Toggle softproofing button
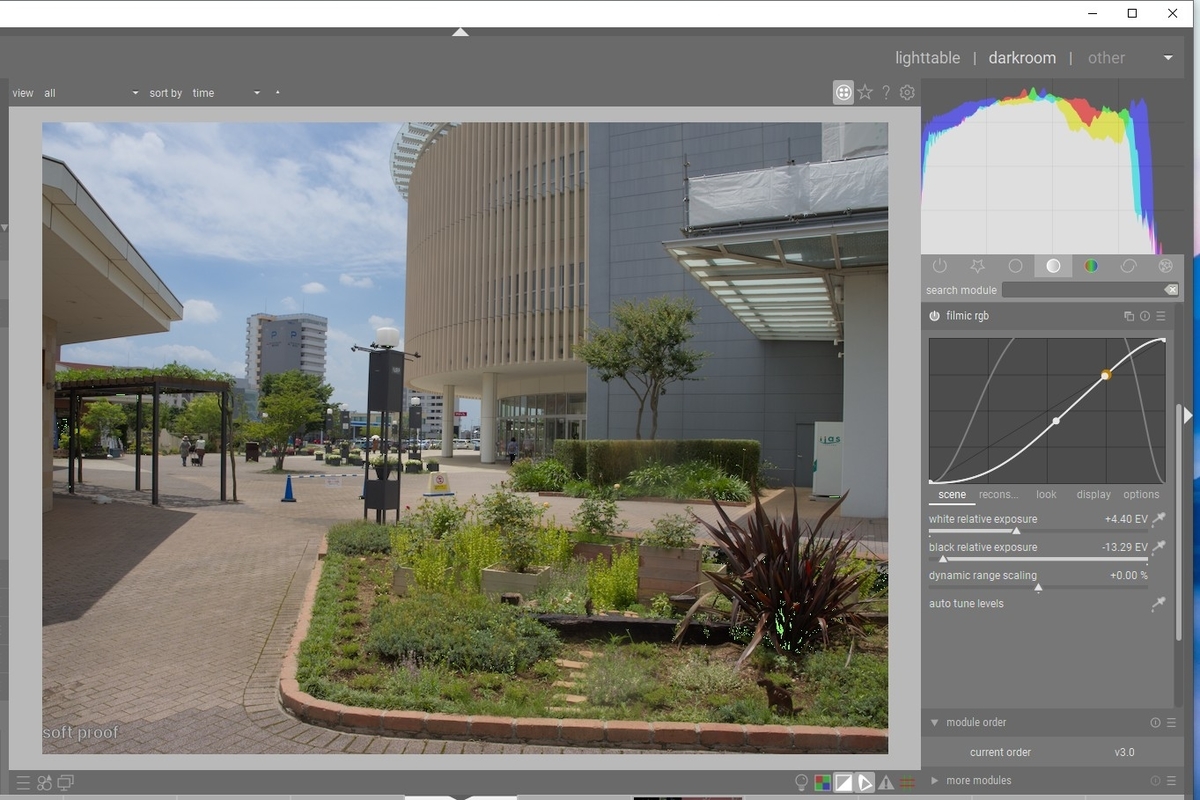The image size is (1200, 800). [x=865, y=783]
